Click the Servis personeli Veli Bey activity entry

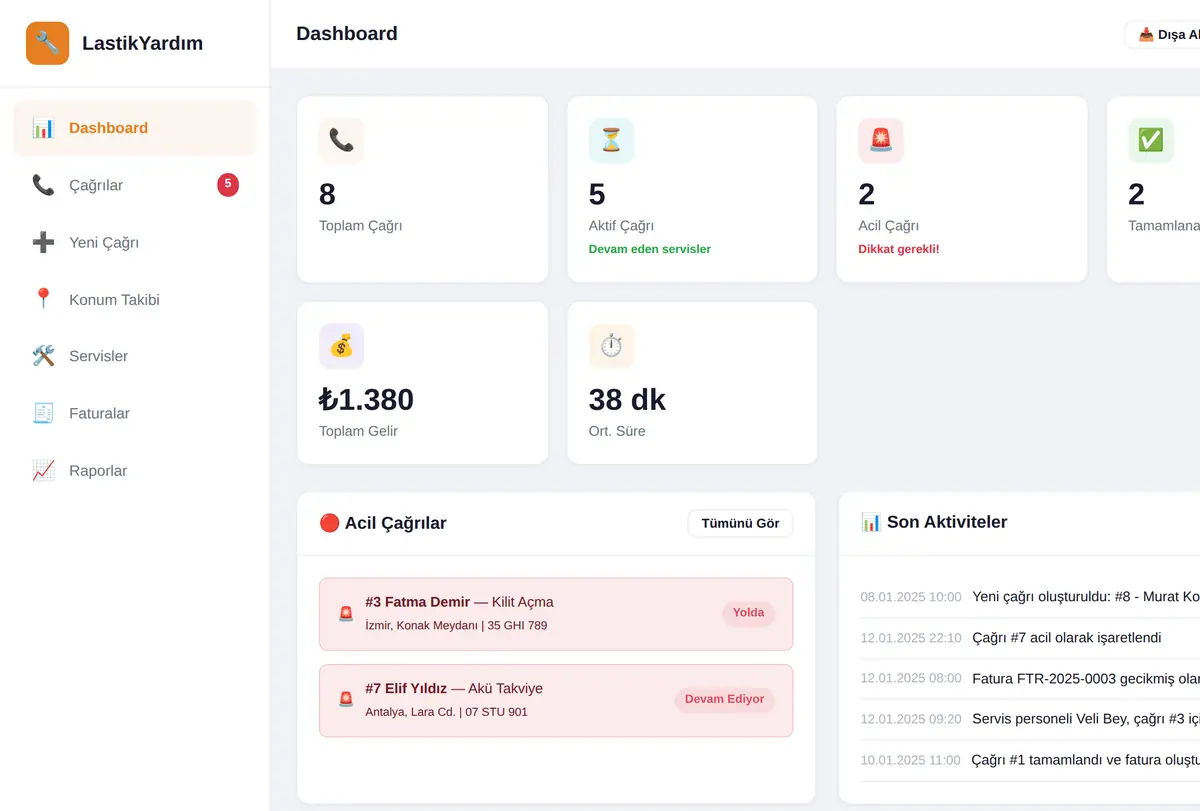[x=1086, y=719]
